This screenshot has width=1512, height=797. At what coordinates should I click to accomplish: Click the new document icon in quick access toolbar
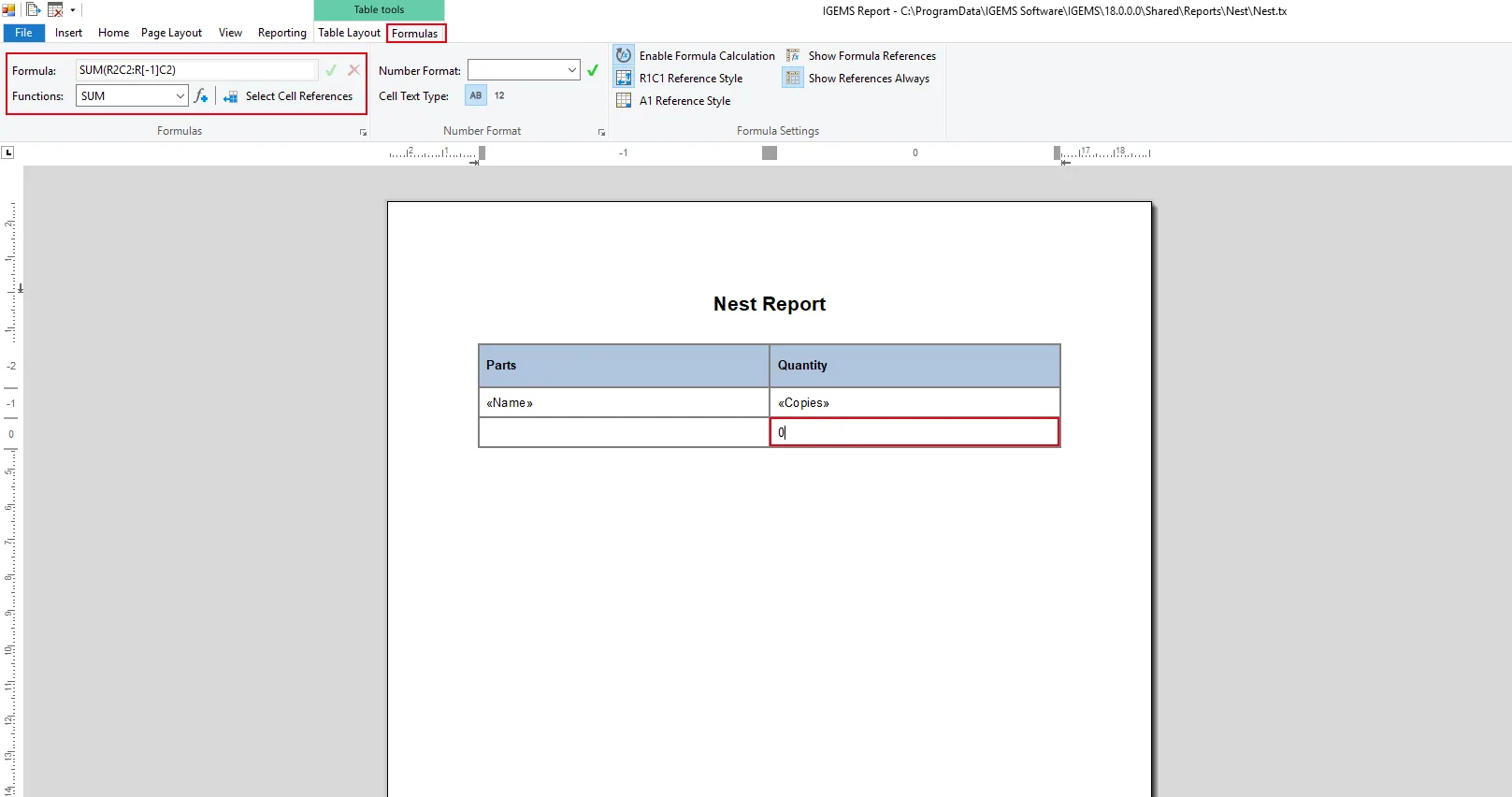(33, 10)
